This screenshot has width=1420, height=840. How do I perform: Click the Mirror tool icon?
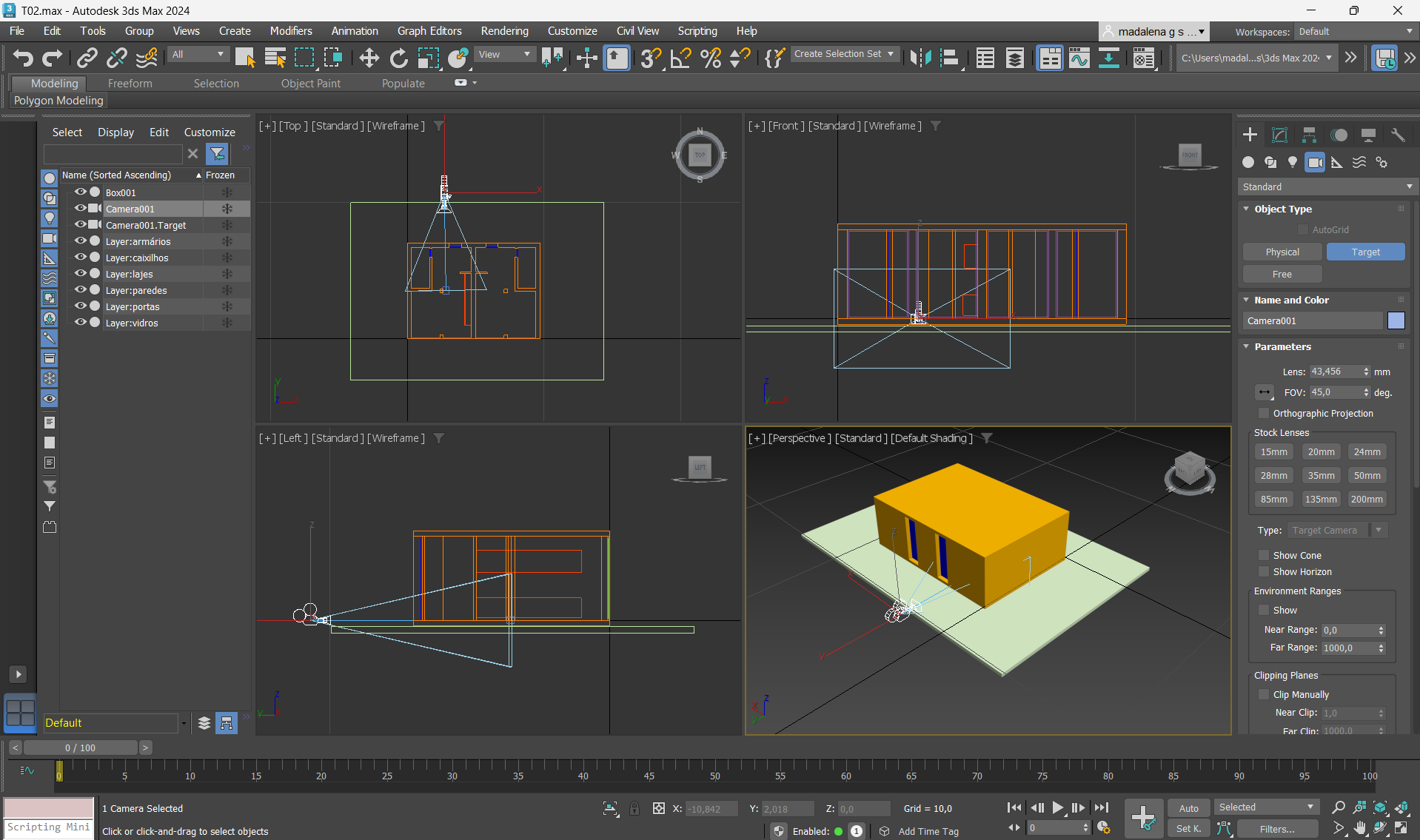(920, 58)
